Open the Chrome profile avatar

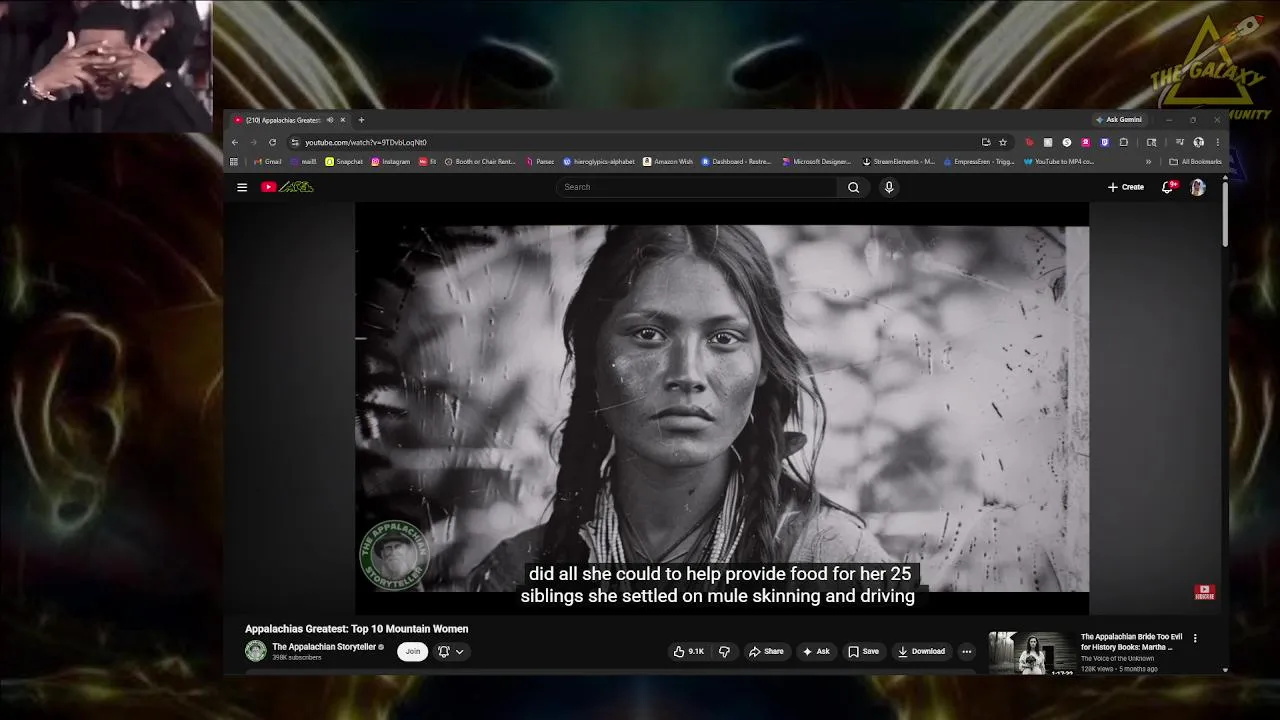pyautogui.click(x=1198, y=142)
